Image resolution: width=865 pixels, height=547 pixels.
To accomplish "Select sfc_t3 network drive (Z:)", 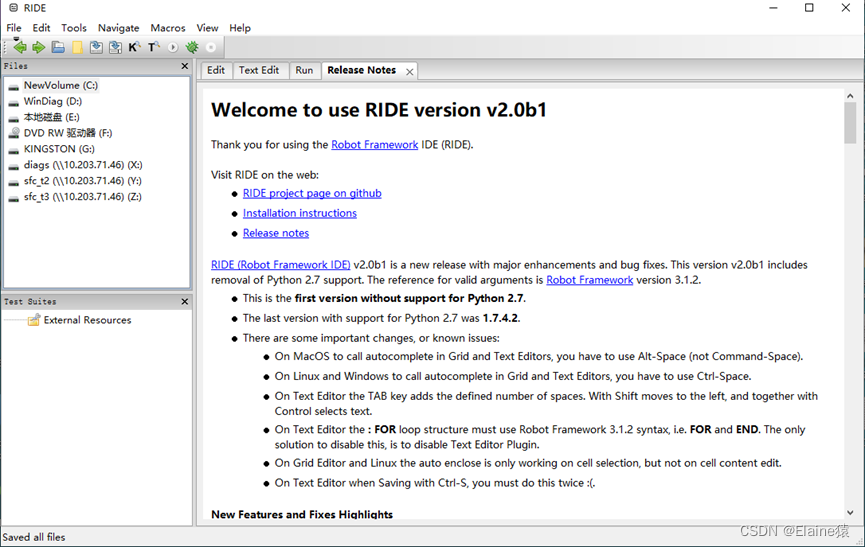I will pos(83,197).
